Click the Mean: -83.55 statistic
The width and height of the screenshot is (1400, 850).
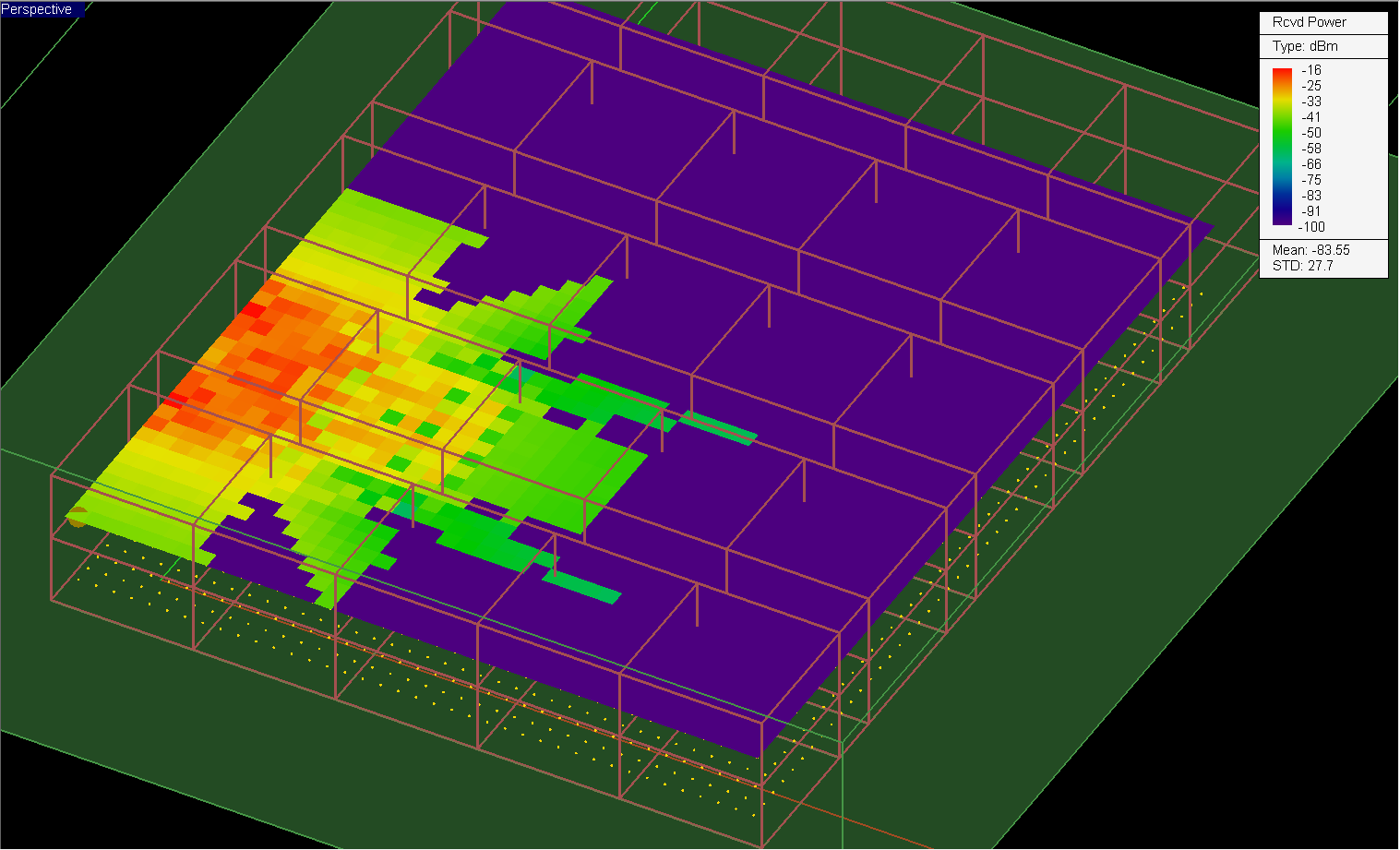[1310, 250]
